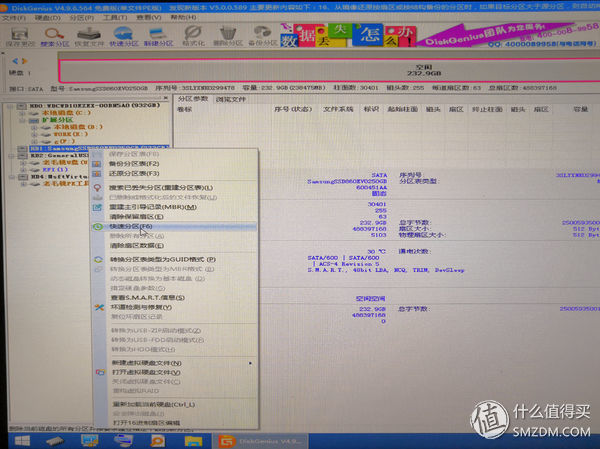The image size is (600, 449).
Task: Click the convert to GUID menu icon
Action: coord(98,260)
